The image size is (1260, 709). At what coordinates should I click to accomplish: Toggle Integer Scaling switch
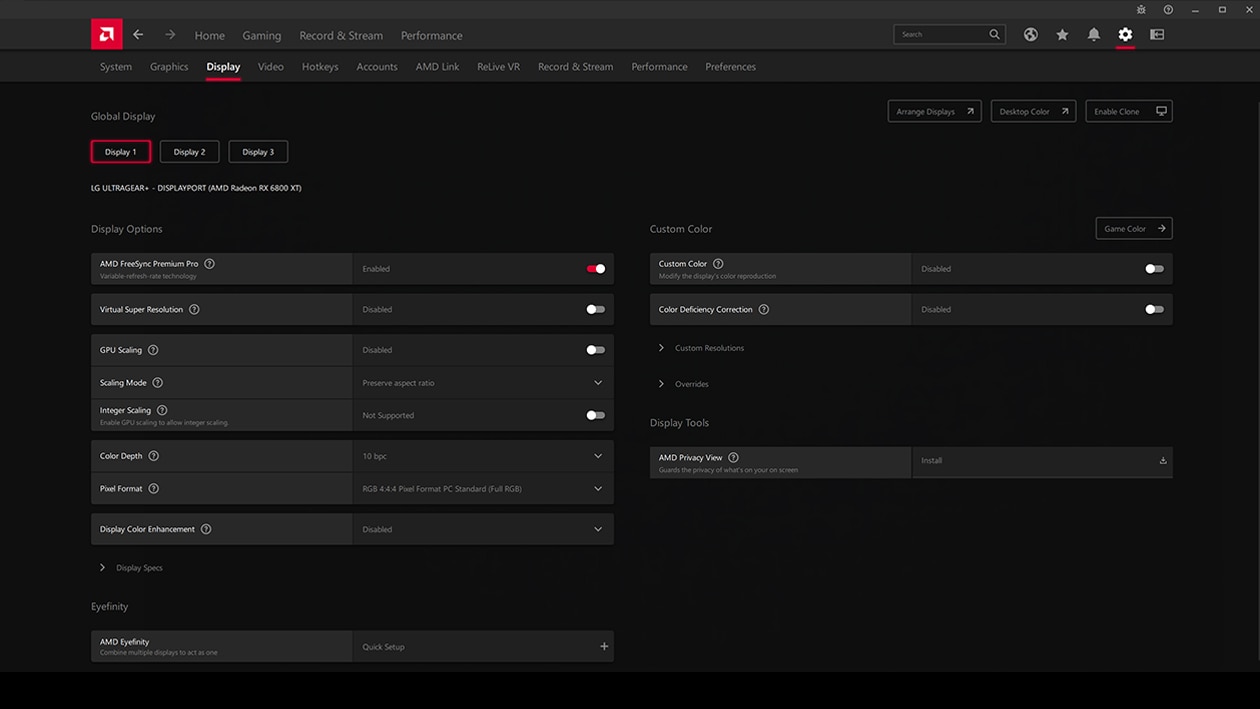pos(596,415)
